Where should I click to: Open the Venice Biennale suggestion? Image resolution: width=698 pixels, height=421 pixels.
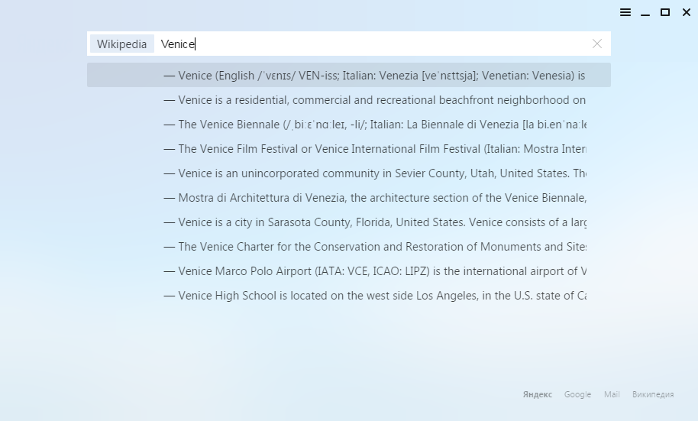click(x=349, y=124)
